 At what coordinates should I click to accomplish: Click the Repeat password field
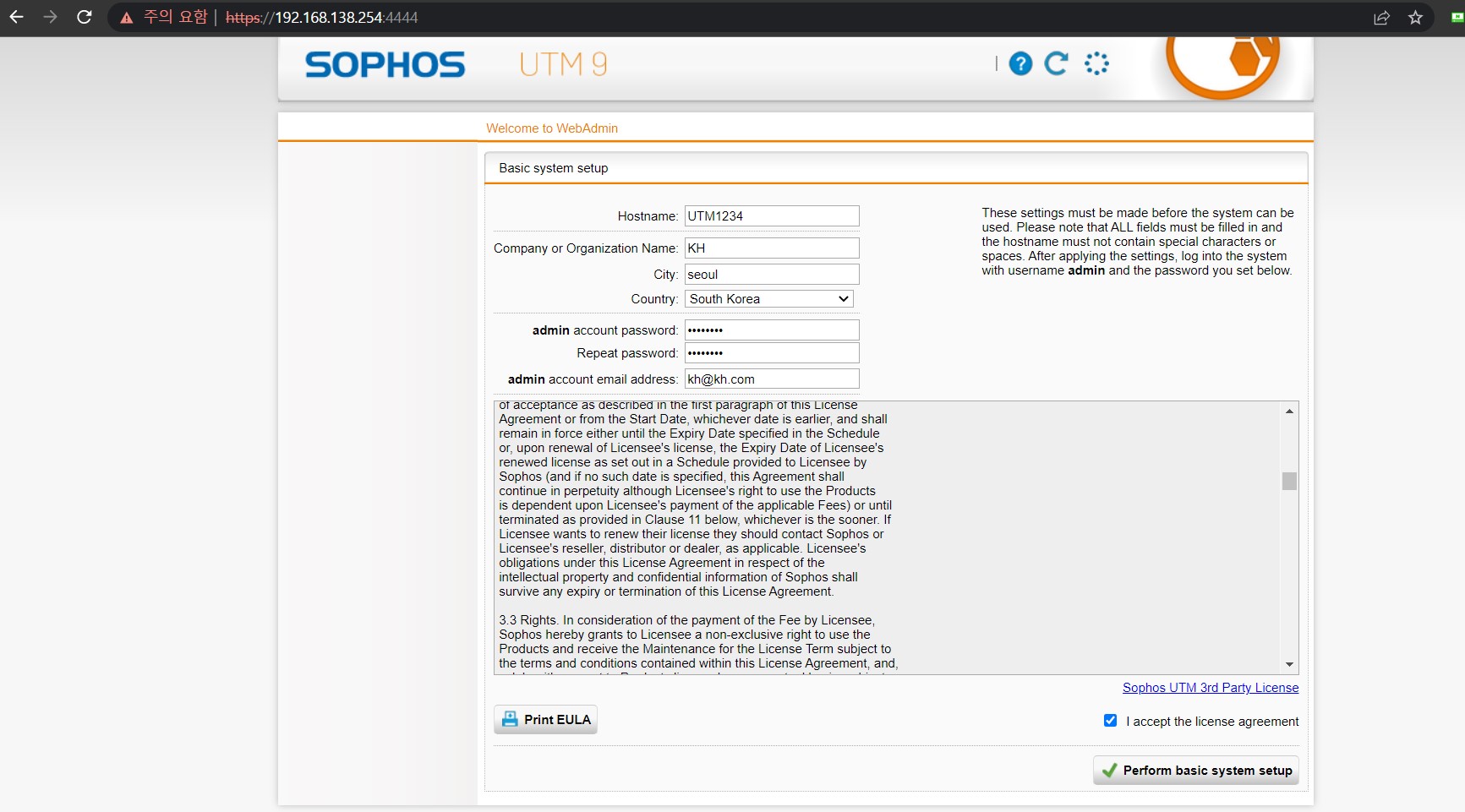pyautogui.click(x=772, y=353)
